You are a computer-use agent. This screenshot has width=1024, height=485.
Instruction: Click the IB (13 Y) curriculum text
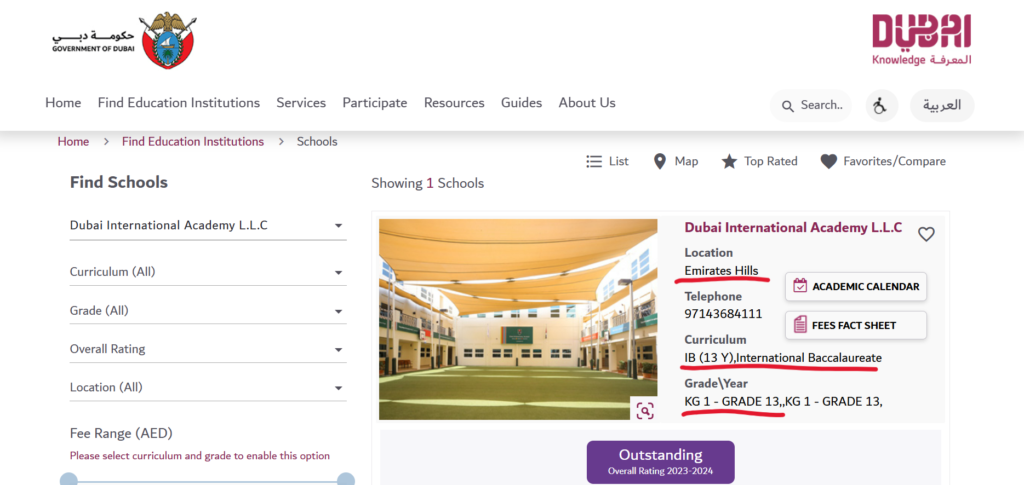click(709, 358)
